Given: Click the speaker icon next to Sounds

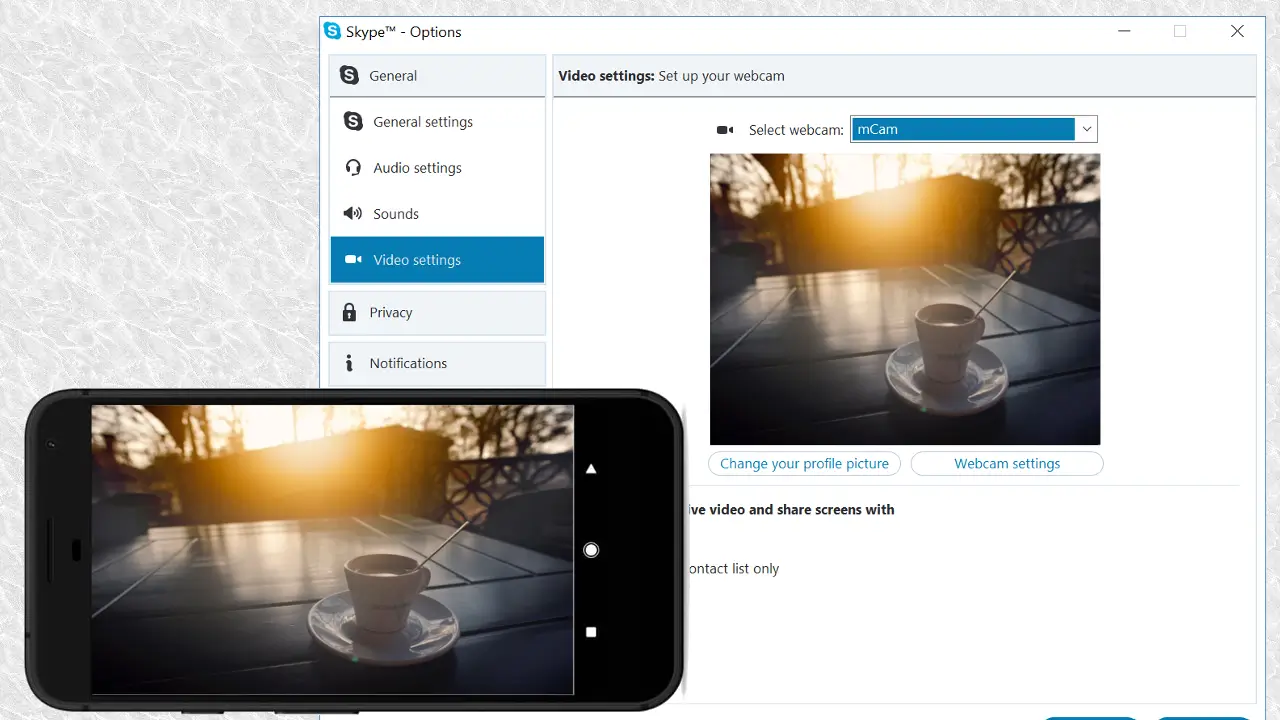Looking at the screenshot, I should (x=352, y=213).
